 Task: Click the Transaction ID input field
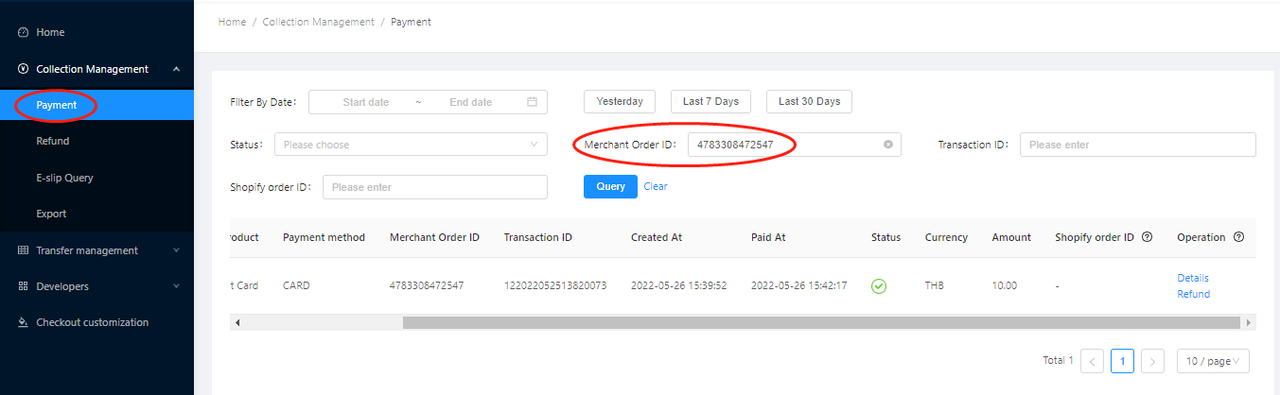point(1137,145)
